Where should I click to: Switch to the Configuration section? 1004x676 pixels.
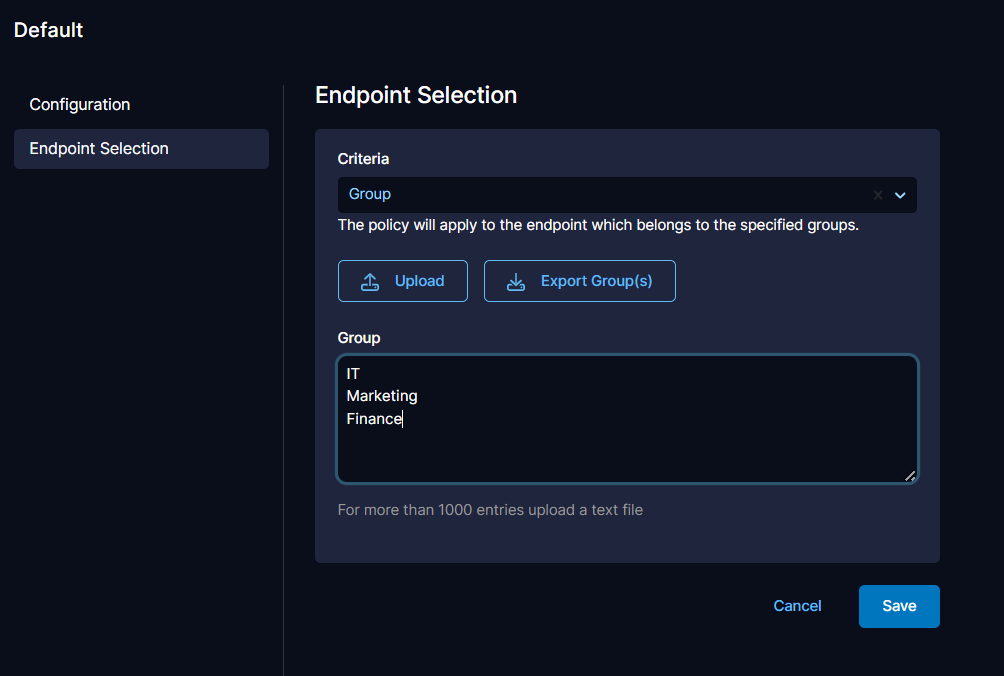pyautogui.click(x=79, y=104)
